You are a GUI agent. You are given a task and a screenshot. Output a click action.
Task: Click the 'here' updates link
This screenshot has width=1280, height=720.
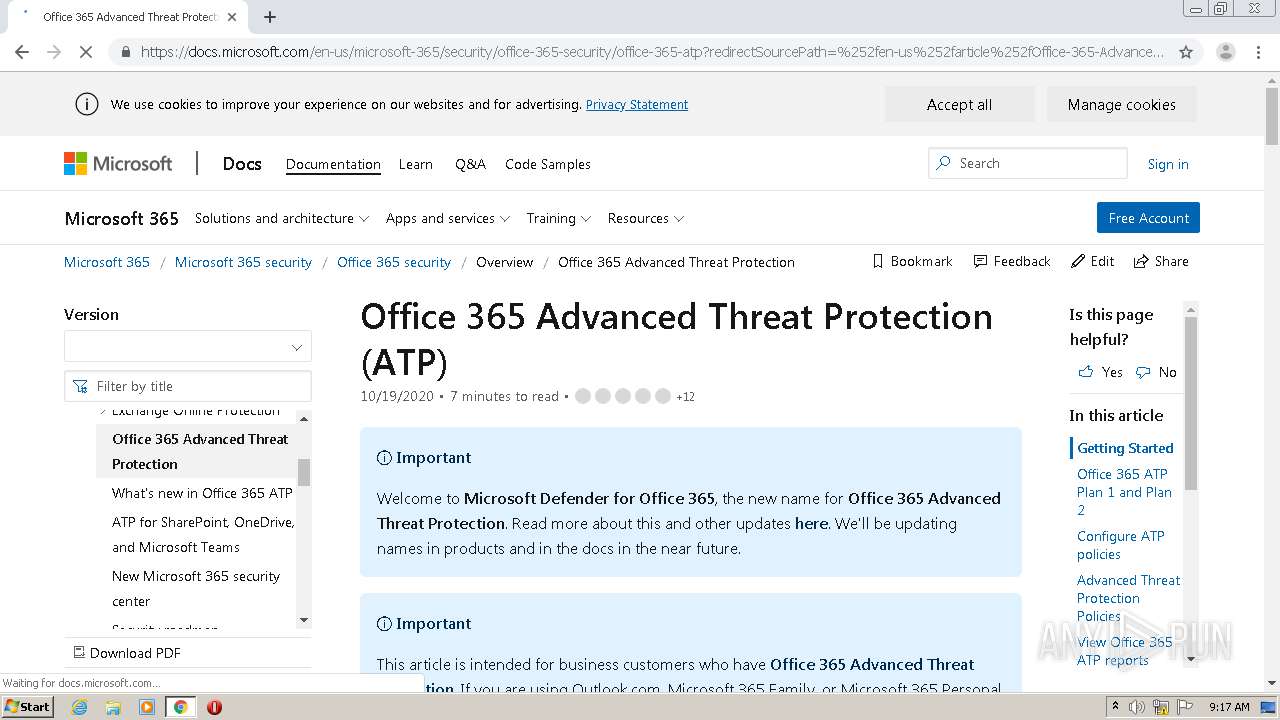(x=811, y=523)
